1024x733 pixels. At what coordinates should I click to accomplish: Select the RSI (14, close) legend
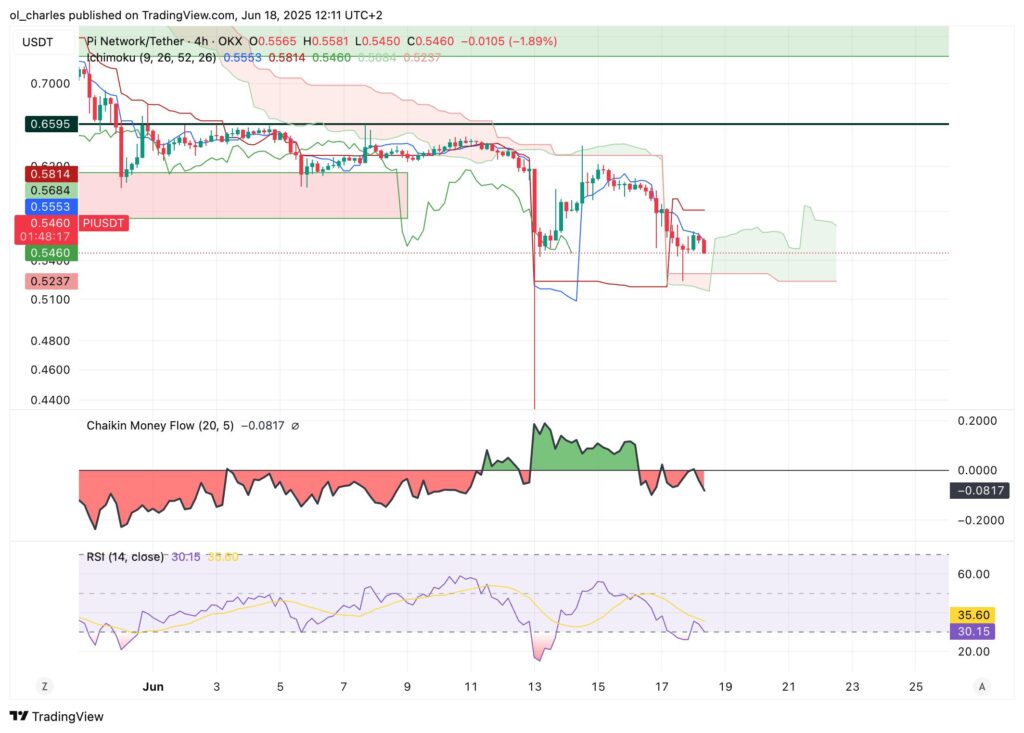[125, 556]
